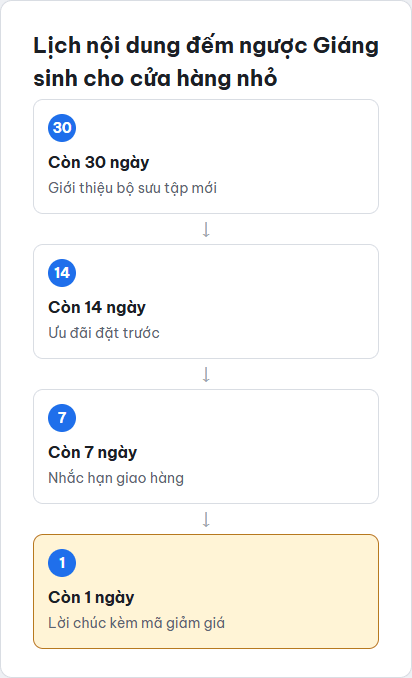Click the blue circle badge numbered 1

(62, 563)
